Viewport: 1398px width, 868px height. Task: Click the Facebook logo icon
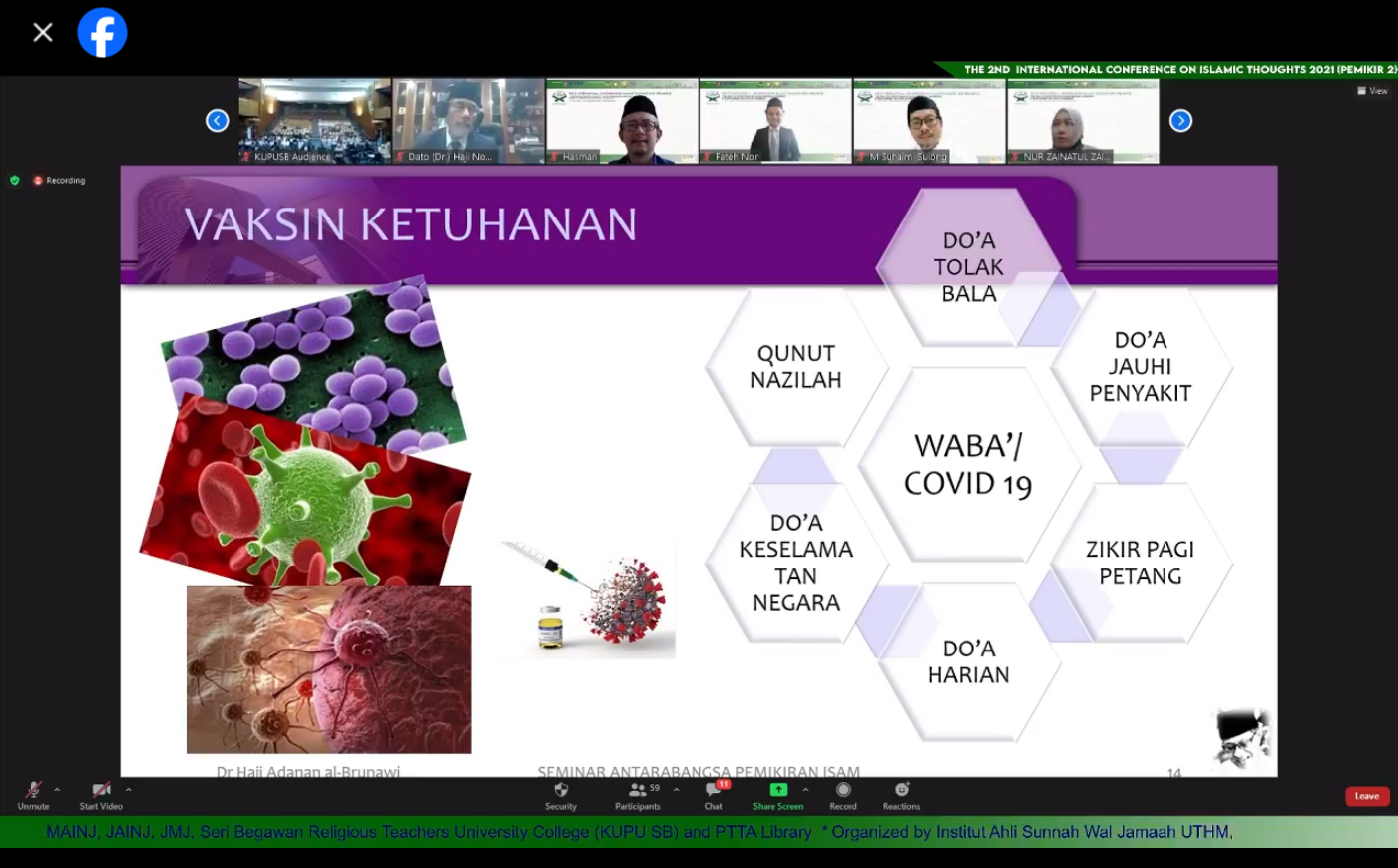[102, 33]
